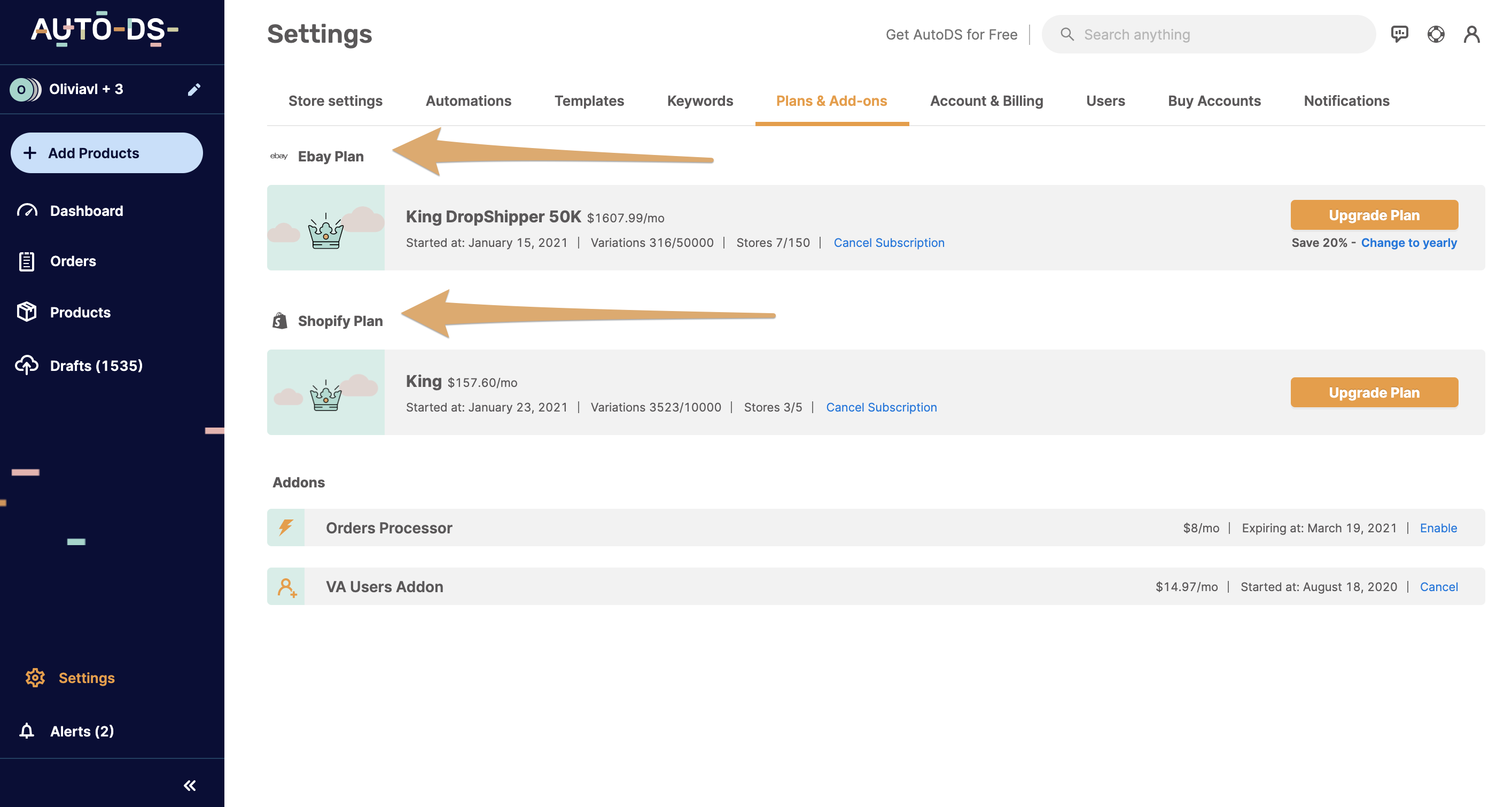Image resolution: width=1512 pixels, height=807 pixels.
Task: Select the Plans & Add-ons tab
Action: pos(831,100)
